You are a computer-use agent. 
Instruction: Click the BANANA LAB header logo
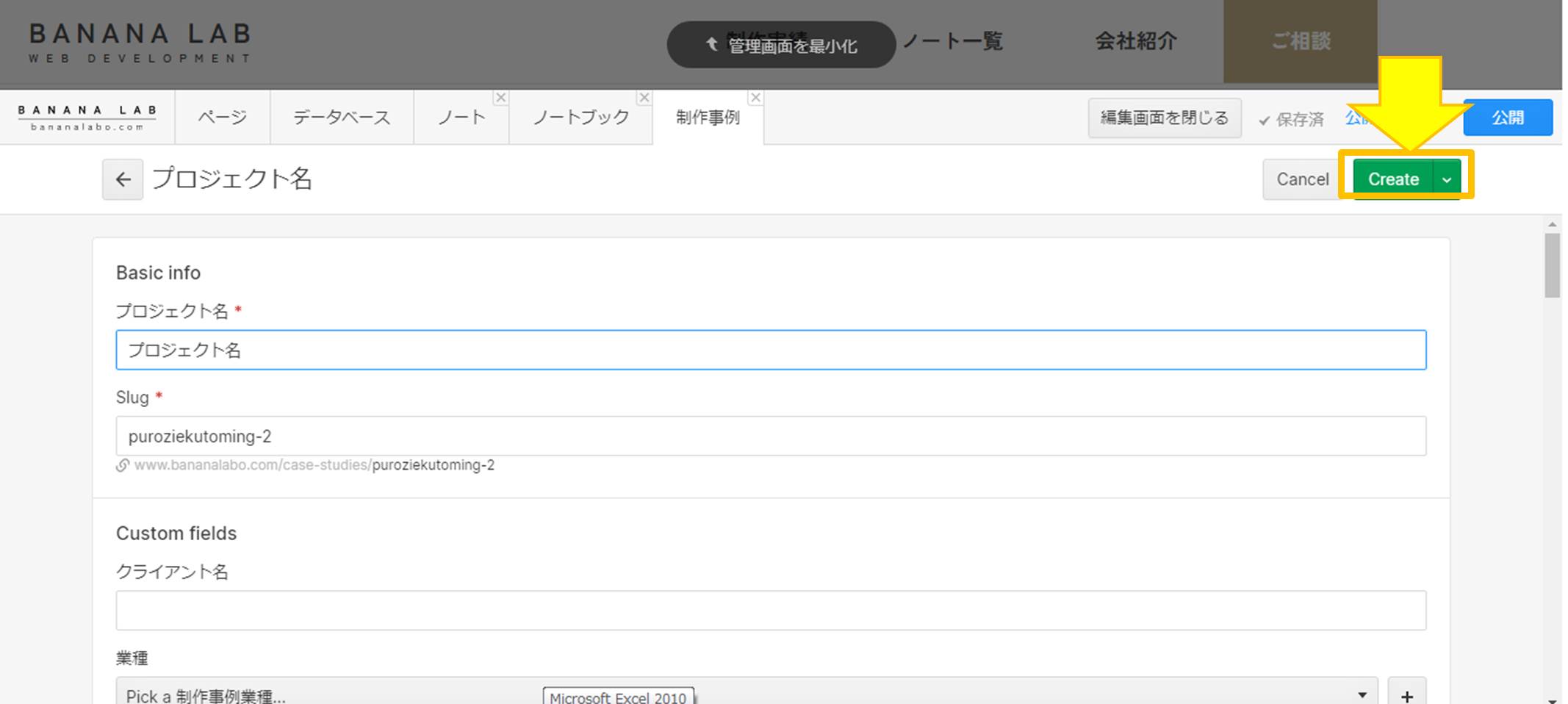140,43
